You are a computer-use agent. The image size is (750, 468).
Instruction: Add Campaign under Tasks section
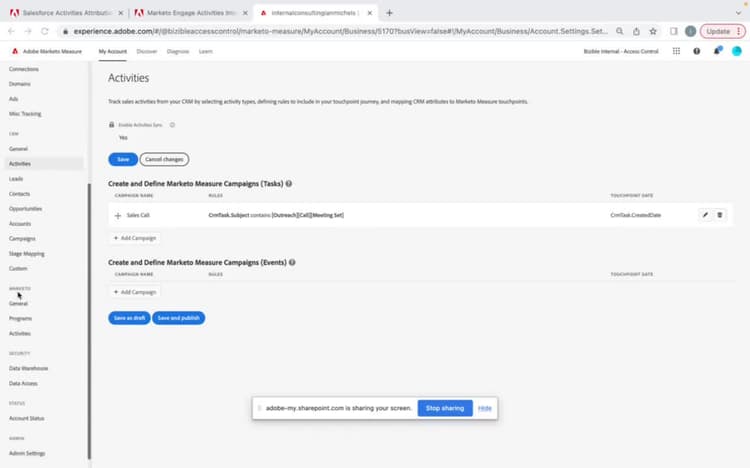pos(135,238)
